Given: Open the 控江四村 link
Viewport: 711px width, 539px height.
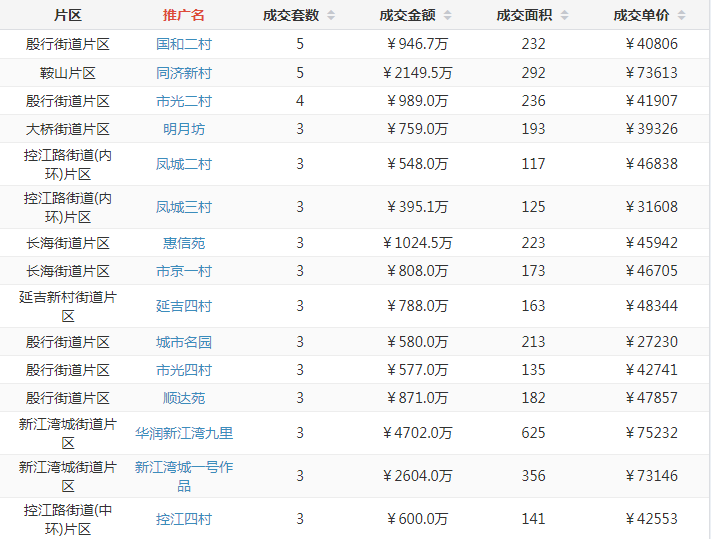Looking at the screenshot, I should [x=184, y=519].
